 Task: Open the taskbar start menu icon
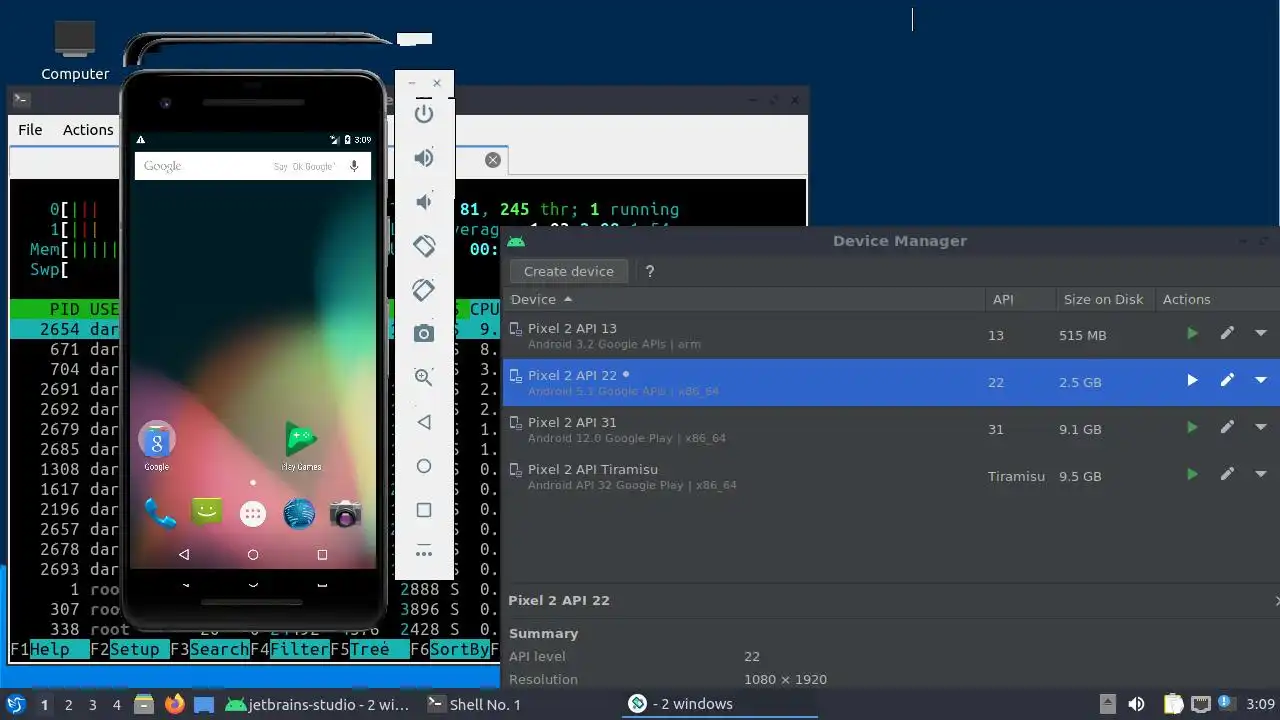coord(16,705)
